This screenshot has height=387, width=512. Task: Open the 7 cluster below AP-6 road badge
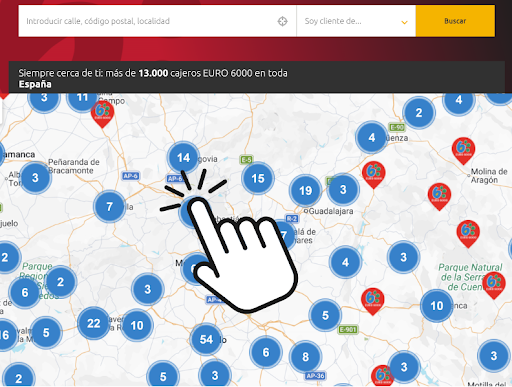coord(110,207)
